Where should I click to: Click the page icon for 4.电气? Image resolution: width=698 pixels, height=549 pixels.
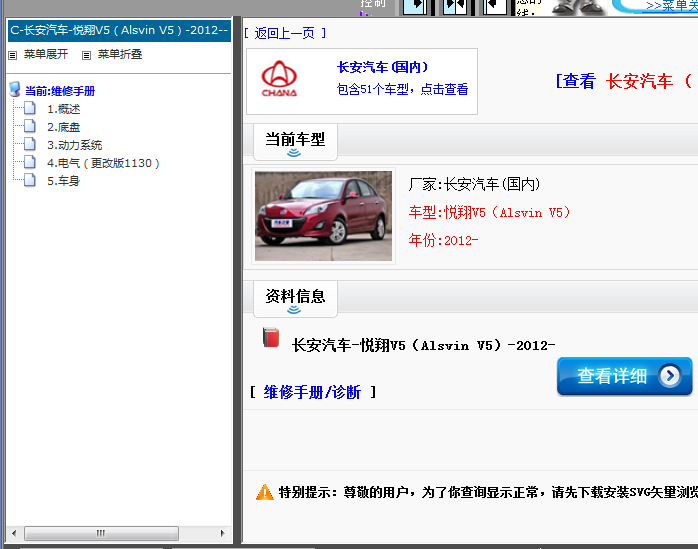click(x=29, y=162)
